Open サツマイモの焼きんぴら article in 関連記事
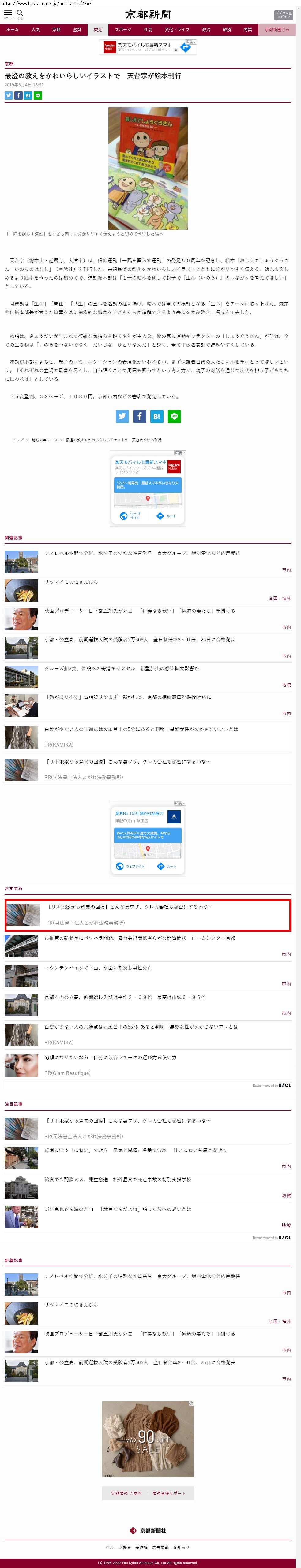The height and width of the screenshot is (1568, 301). click(x=71, y=582)
